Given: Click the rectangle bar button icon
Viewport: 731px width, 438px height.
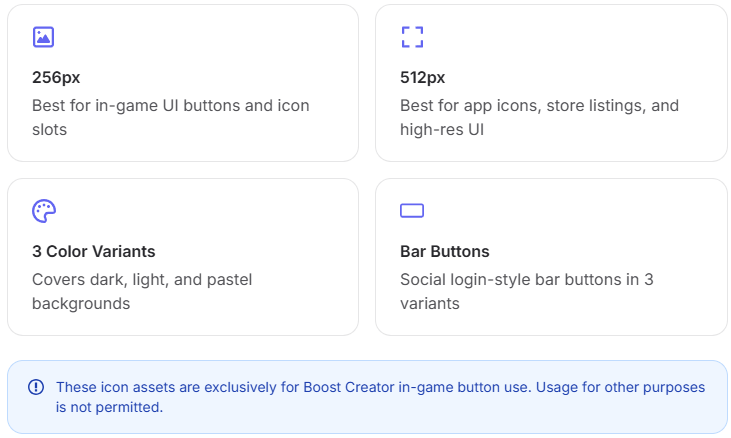Looking at the screenshot, I should [412, 211].
